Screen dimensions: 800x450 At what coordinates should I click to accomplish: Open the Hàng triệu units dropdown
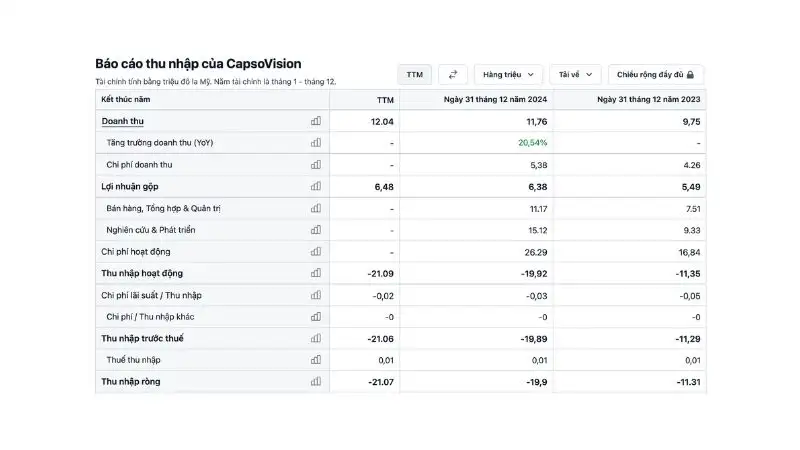(x=508, y=74)
